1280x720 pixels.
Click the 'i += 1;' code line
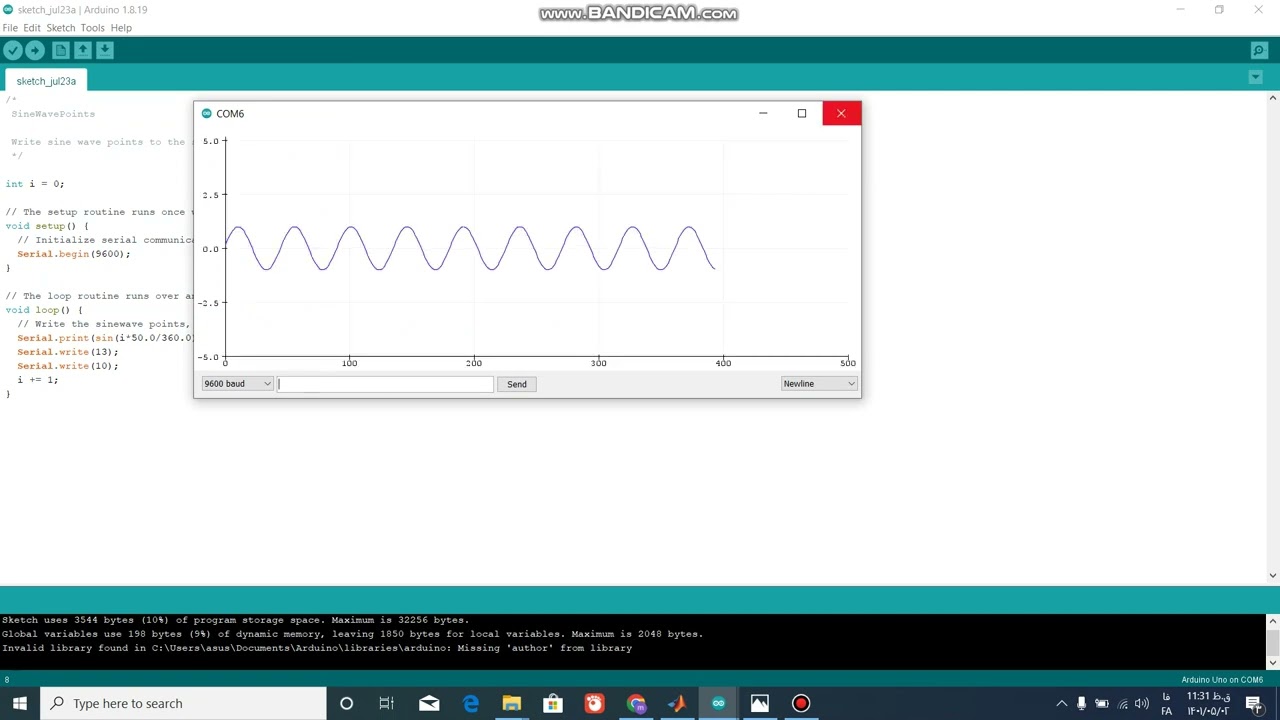click(x=37, y=380)
